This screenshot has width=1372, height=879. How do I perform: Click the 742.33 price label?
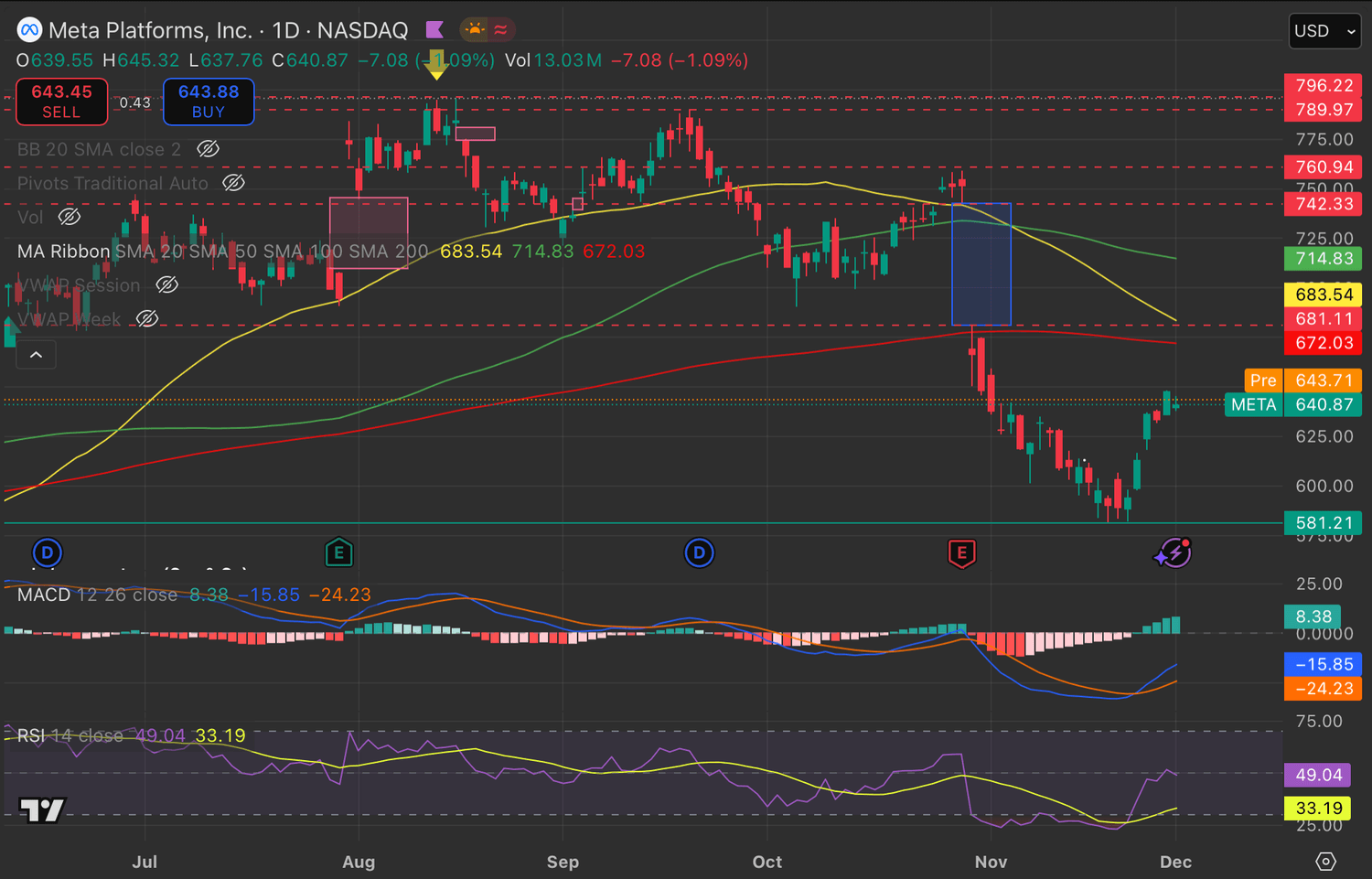coord(1324,204)
